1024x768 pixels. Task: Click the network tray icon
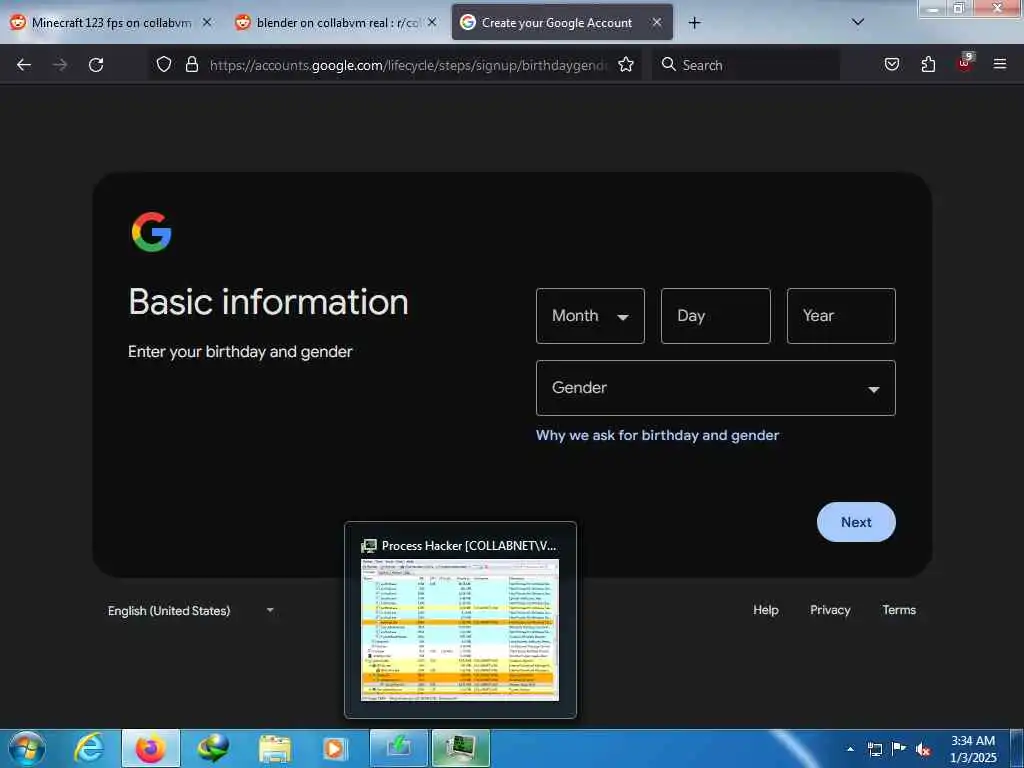(x=874, y=749)
